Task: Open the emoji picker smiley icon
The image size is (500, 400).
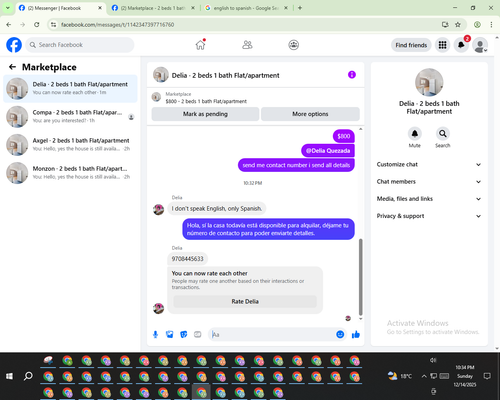Action: [340, 334]
